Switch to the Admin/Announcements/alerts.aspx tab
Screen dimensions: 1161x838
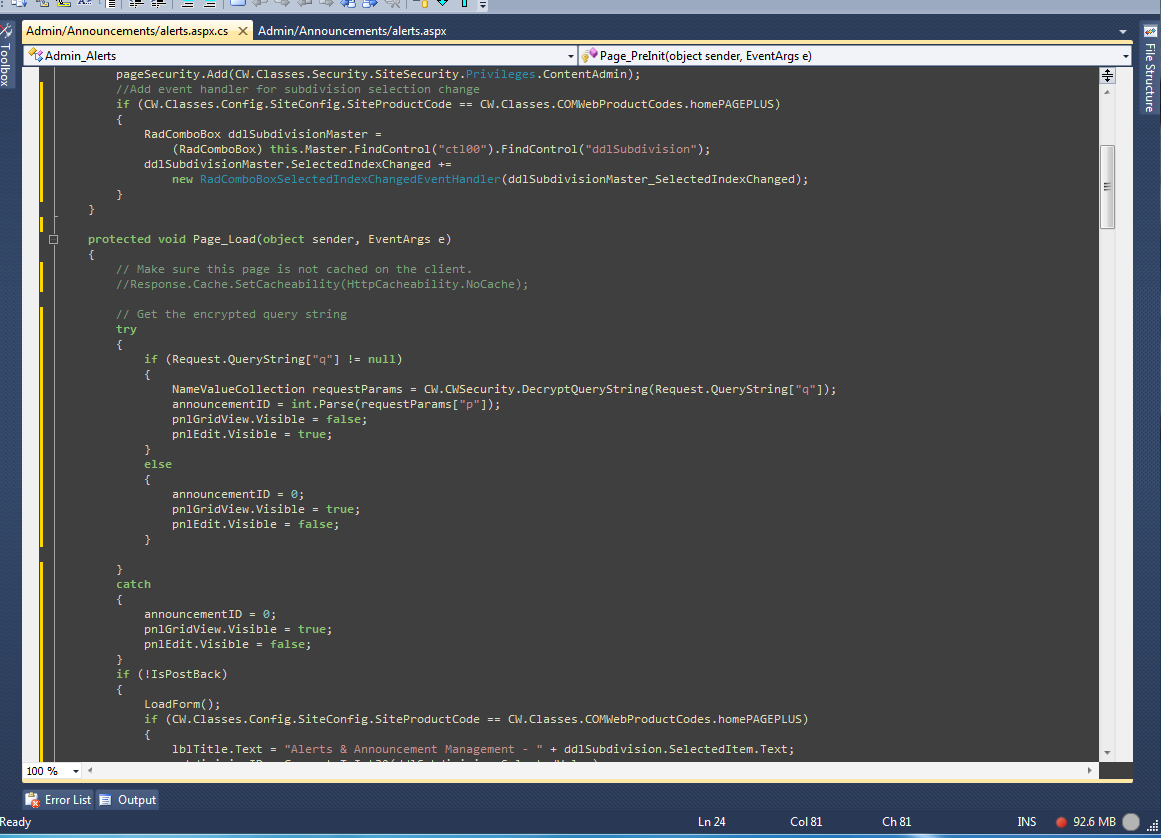pyautogui.click(x=352, y=31)
